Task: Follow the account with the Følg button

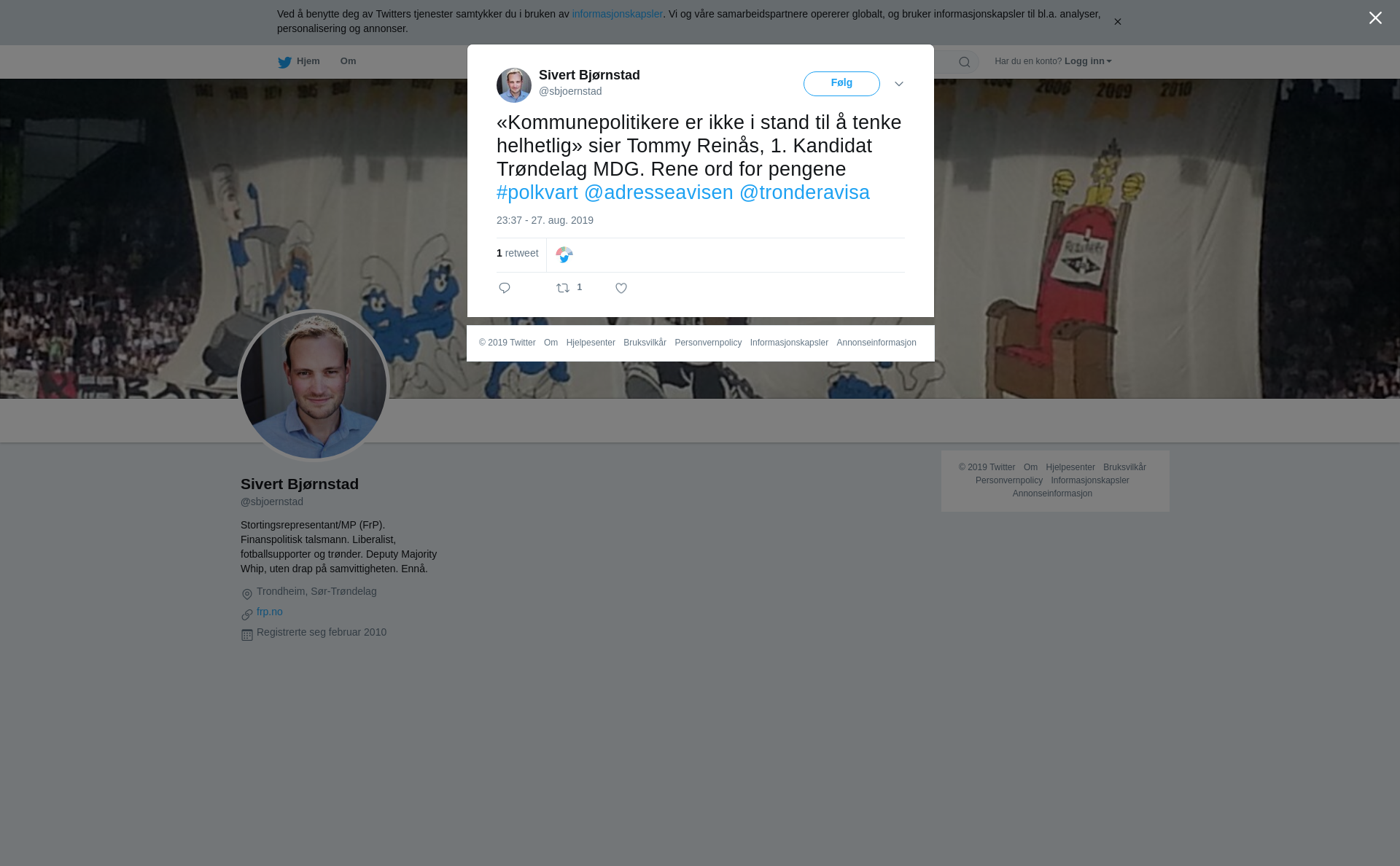Action: coord(841,84)
